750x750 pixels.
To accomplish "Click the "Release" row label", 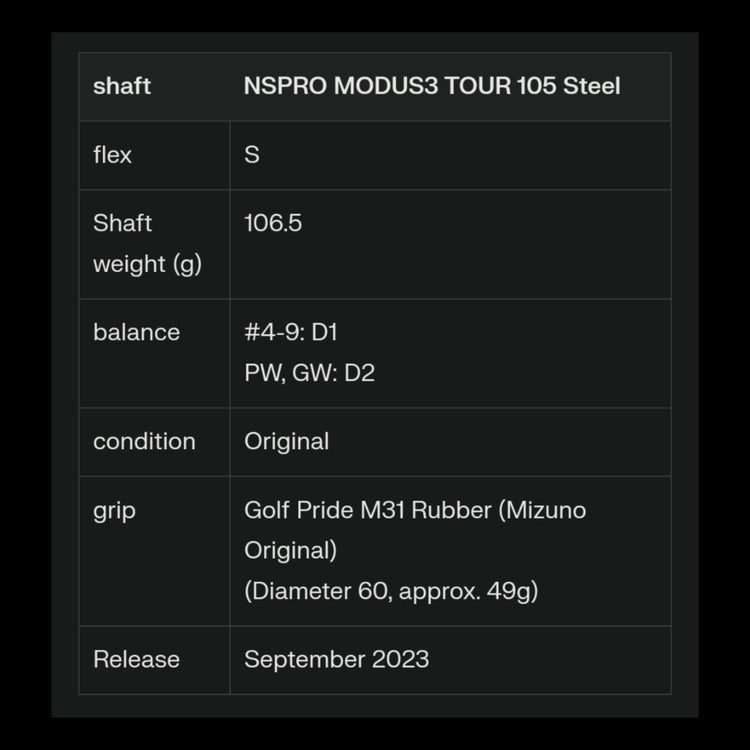I will coord(136,659).
